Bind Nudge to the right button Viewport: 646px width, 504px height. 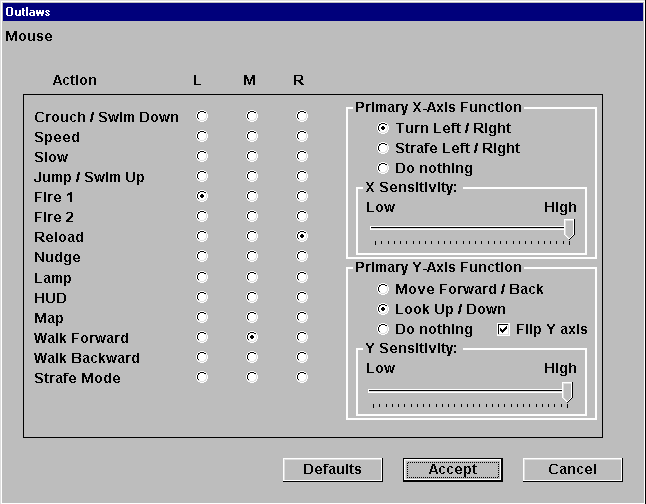[302, 256]
